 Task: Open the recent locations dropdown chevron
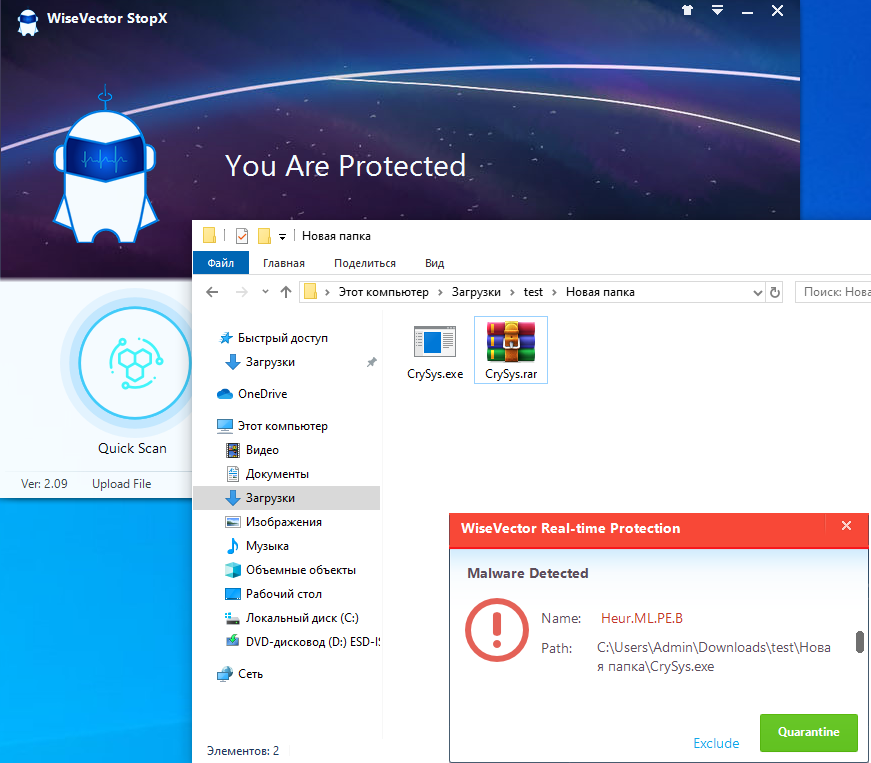(x=266, y=292)
